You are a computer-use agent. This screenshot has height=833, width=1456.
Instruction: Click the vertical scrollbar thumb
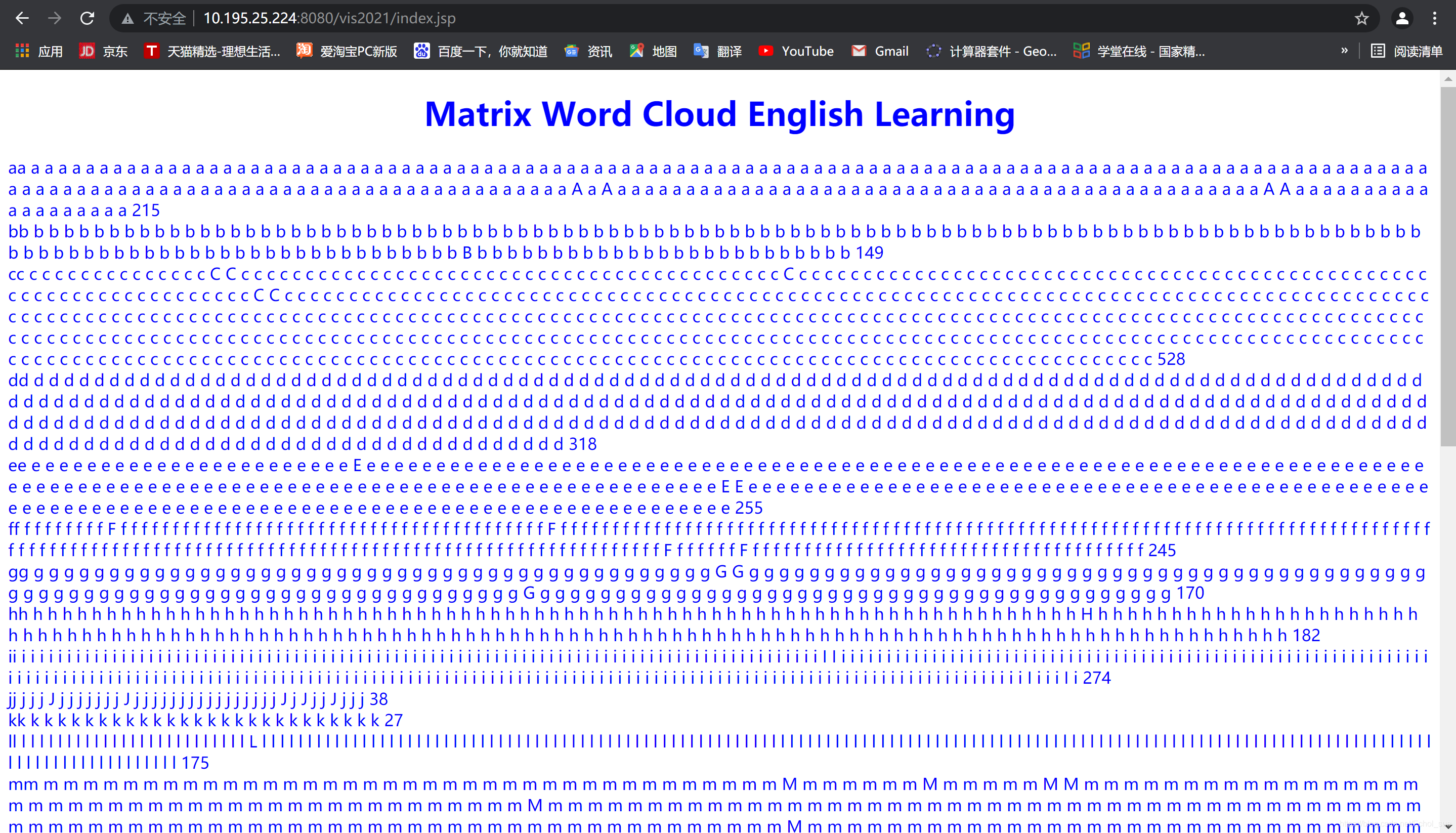(1448, 266)
